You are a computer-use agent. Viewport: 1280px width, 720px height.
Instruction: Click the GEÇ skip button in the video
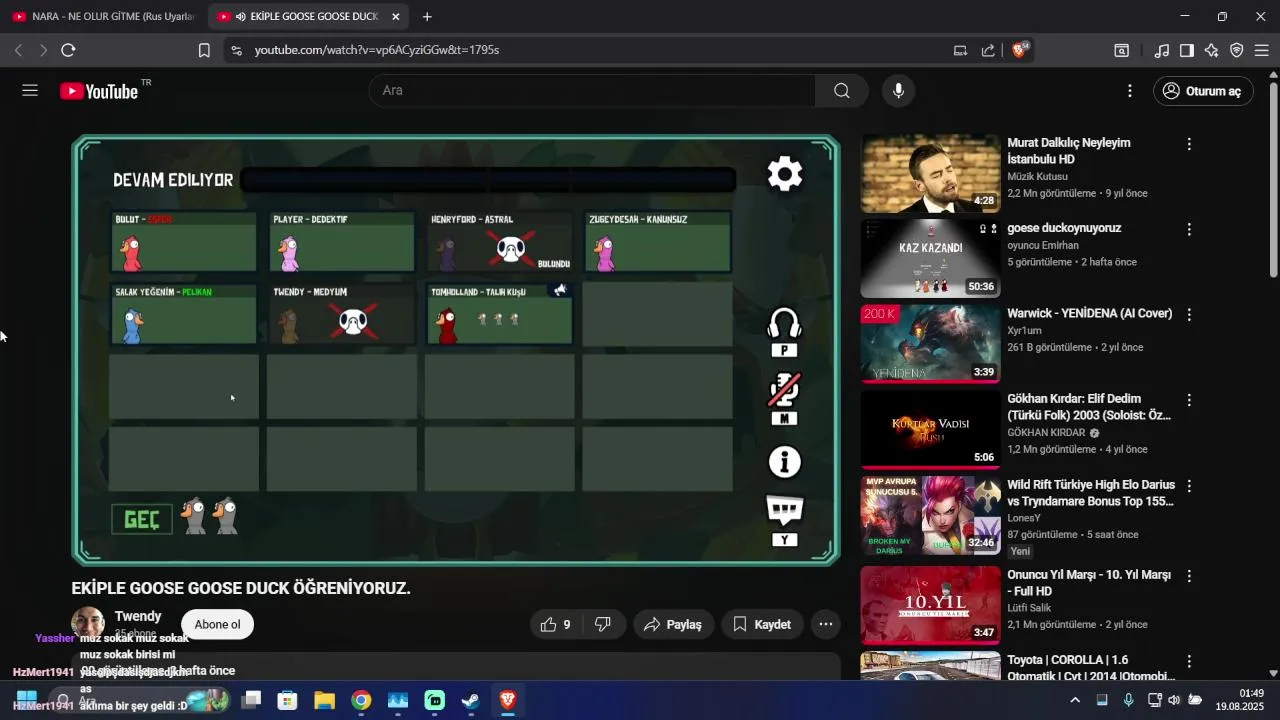click(x=142, y=519)
